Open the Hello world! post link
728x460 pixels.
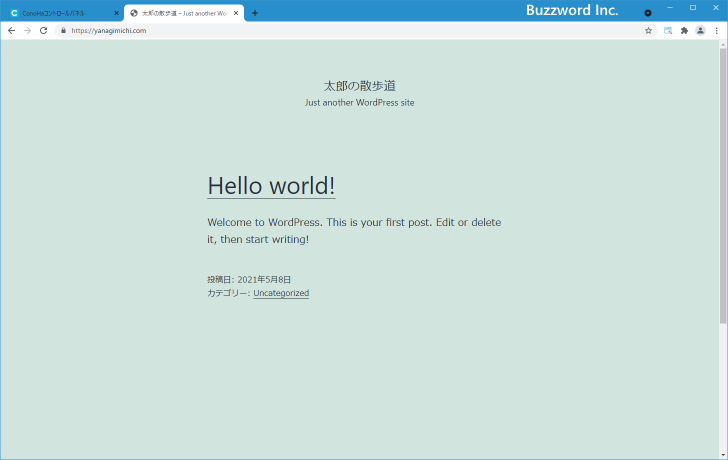pyautogui.click(x=271, y=186)
